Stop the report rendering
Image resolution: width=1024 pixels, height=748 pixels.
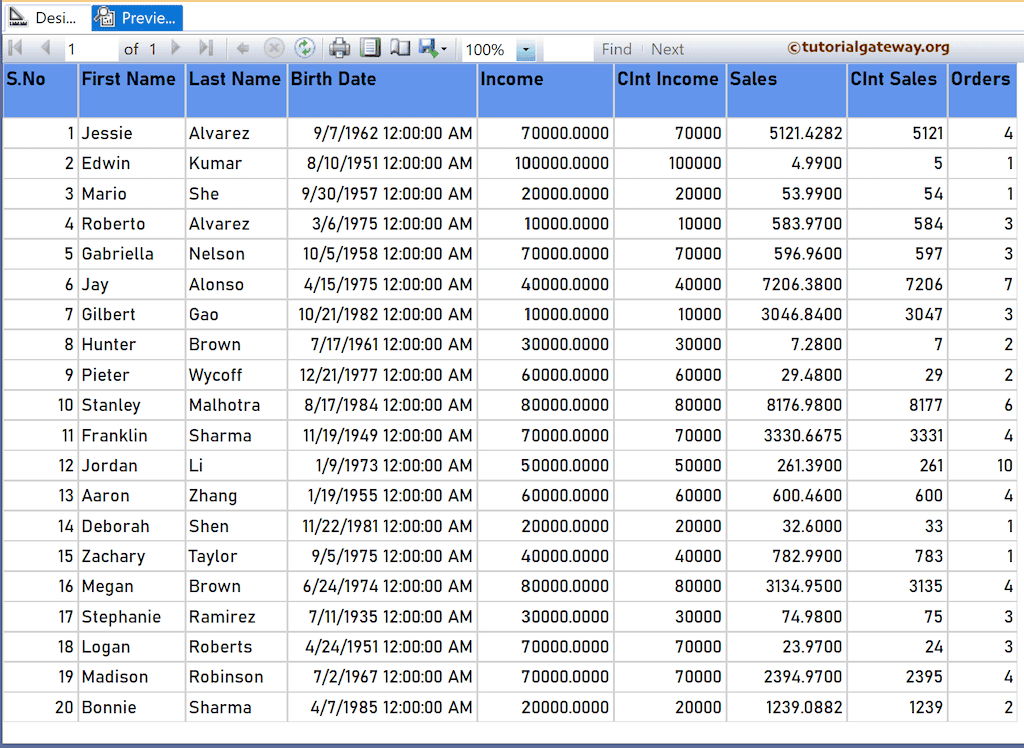tap(273, 47)
